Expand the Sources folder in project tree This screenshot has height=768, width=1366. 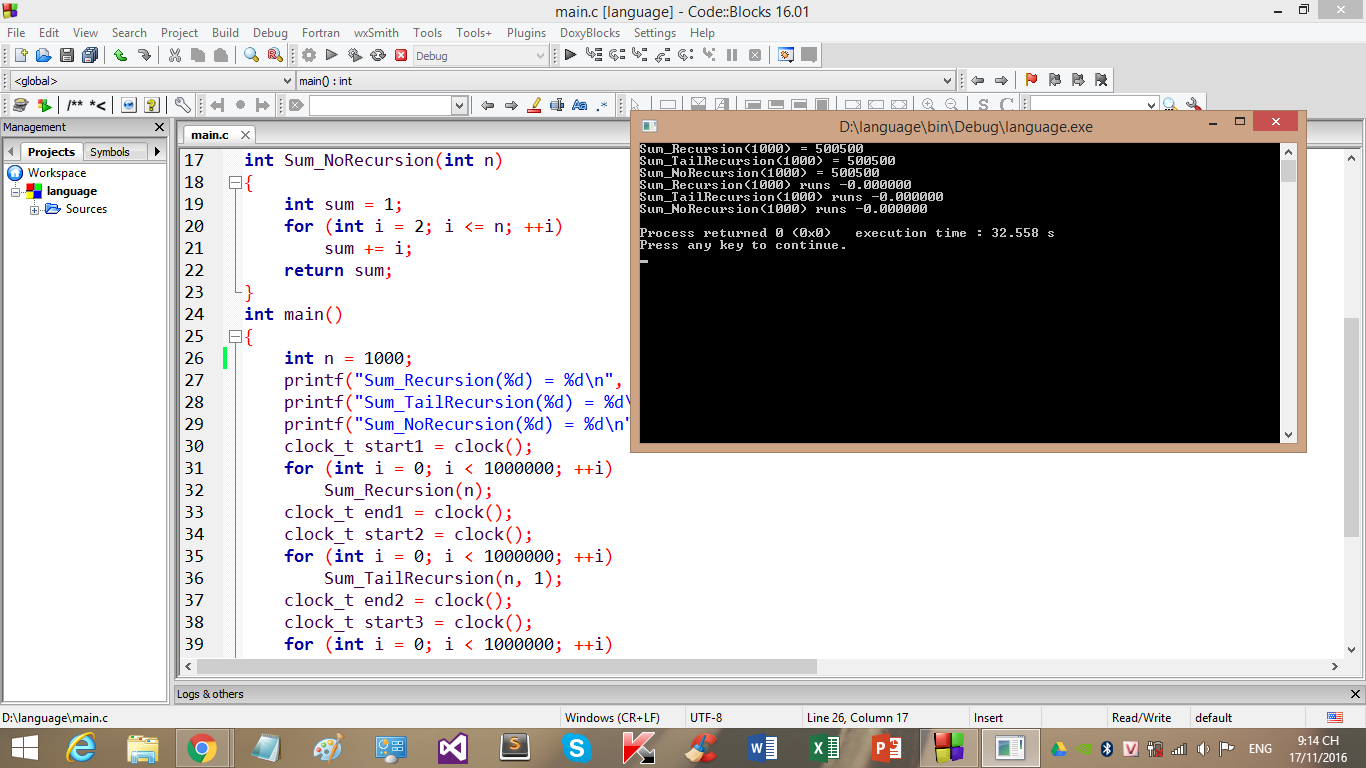click(x=35, y=210)
